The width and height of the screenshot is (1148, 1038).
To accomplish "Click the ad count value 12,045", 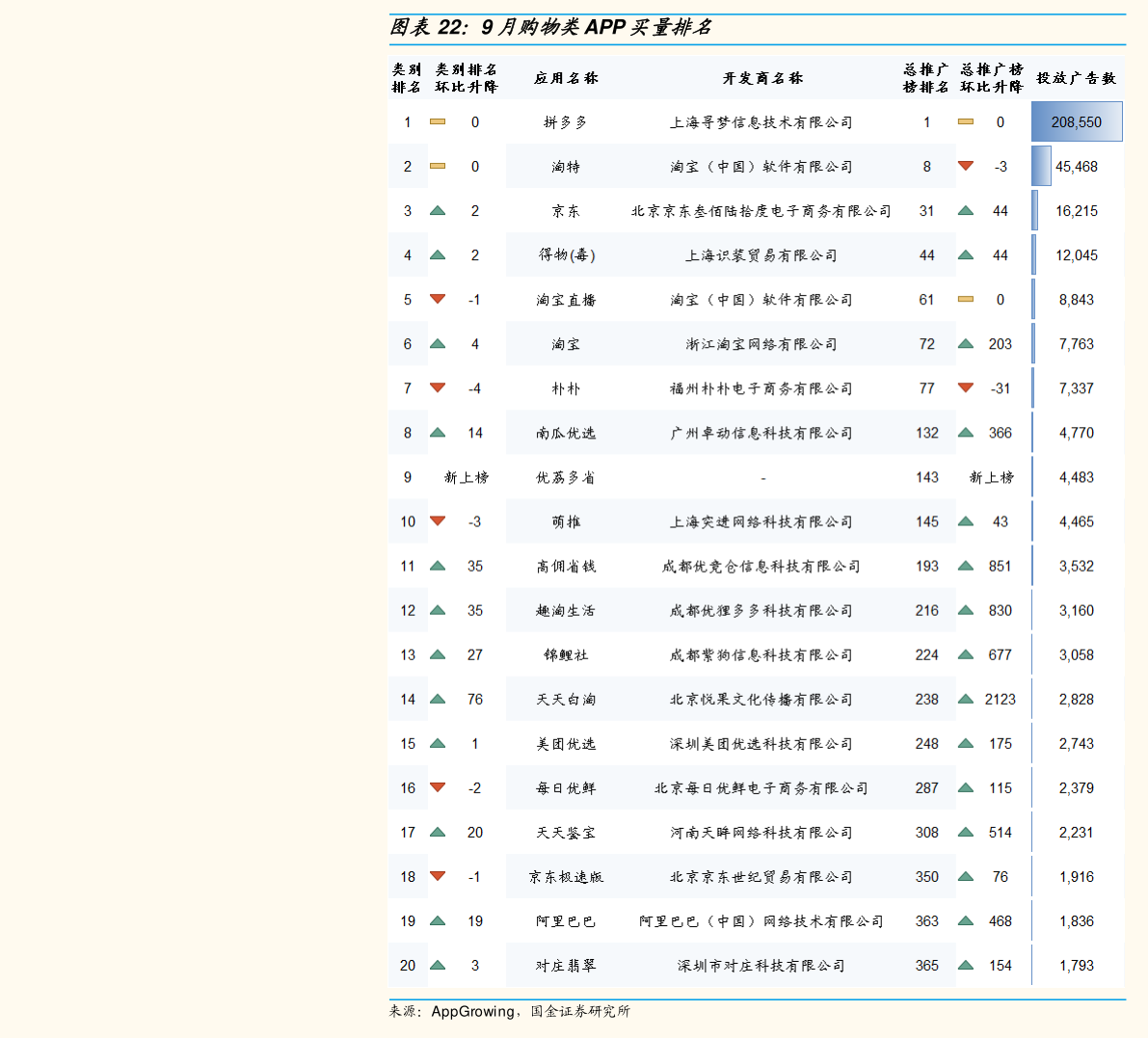I will click(x=1077, y=254).
